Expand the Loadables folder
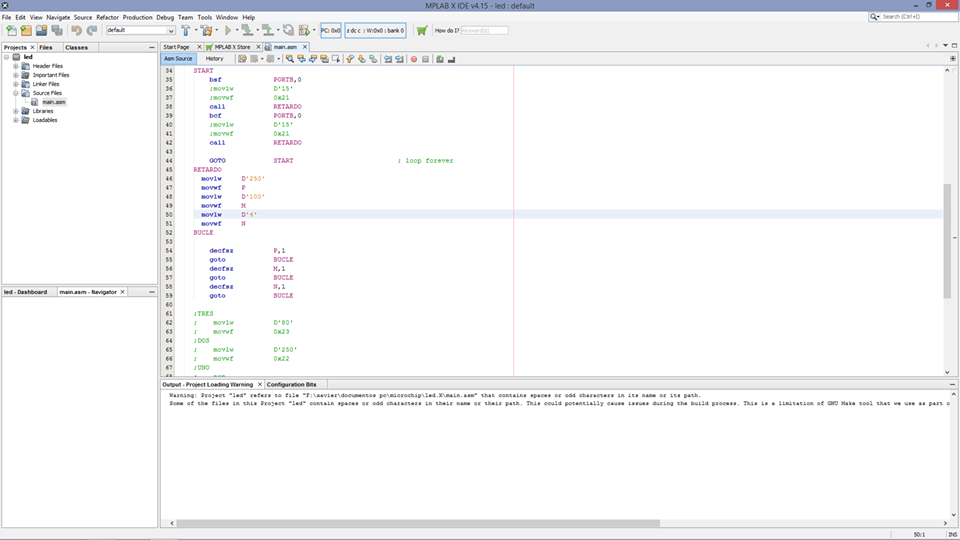960x540 pixels. [x=16, y=120]
